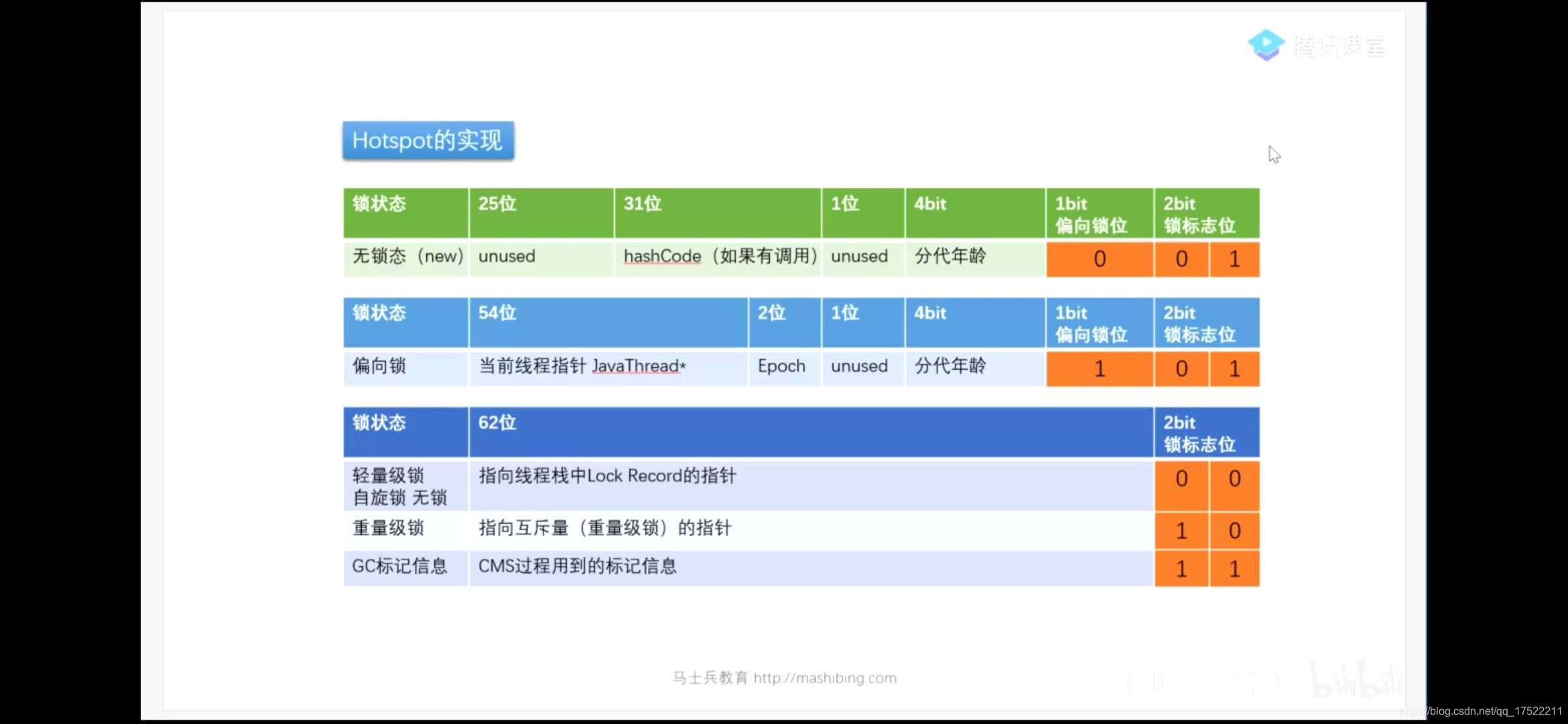Click first lock flag '1' in GC标记信息 row
This screenshot has height=724, width=1568.
pos(1181,569)
